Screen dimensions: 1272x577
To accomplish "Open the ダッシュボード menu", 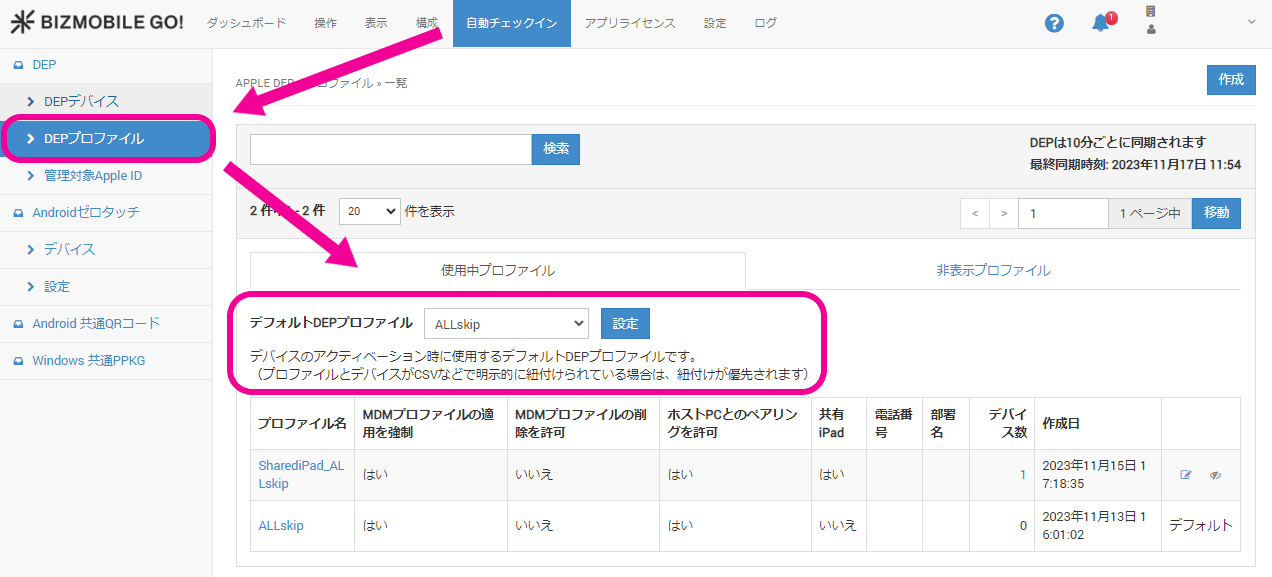I will tap(246, 23).
